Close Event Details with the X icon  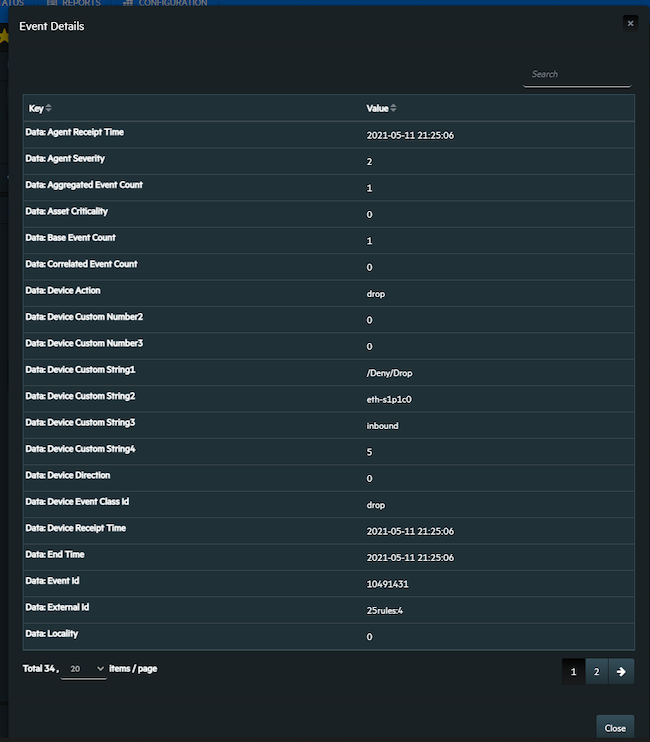(x=629, y=23)
